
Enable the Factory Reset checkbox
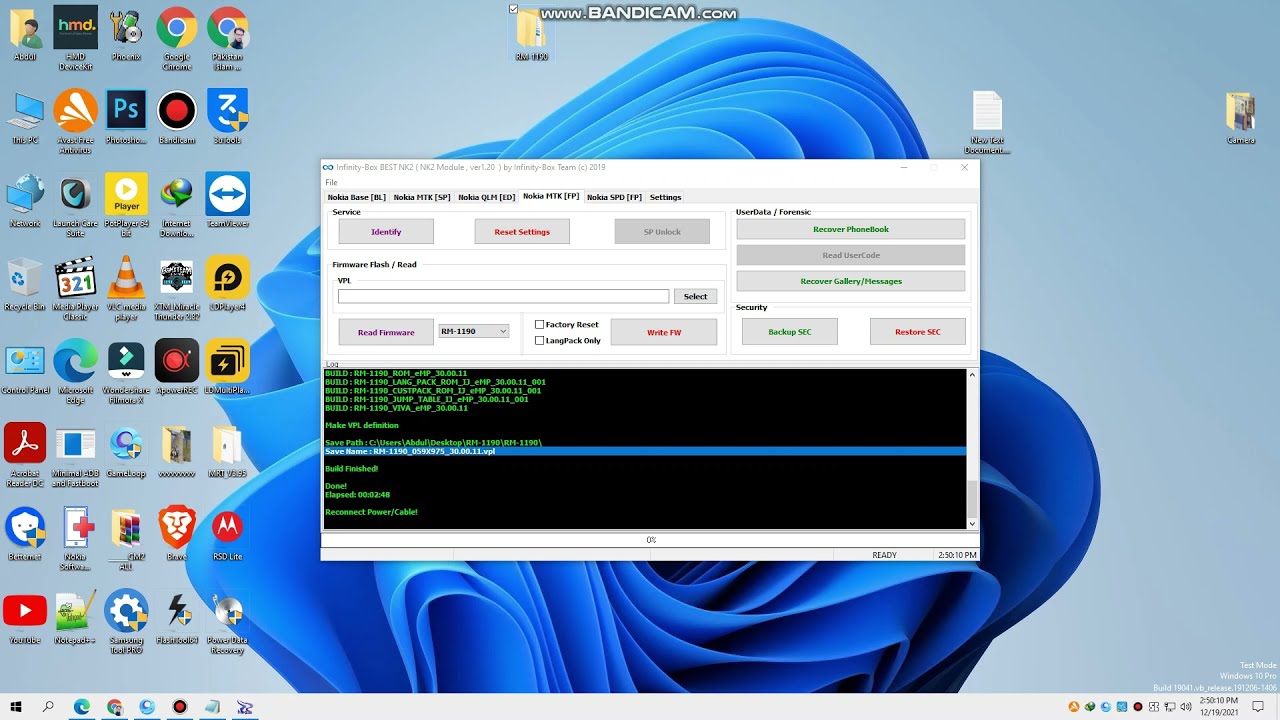coord(540,324)
